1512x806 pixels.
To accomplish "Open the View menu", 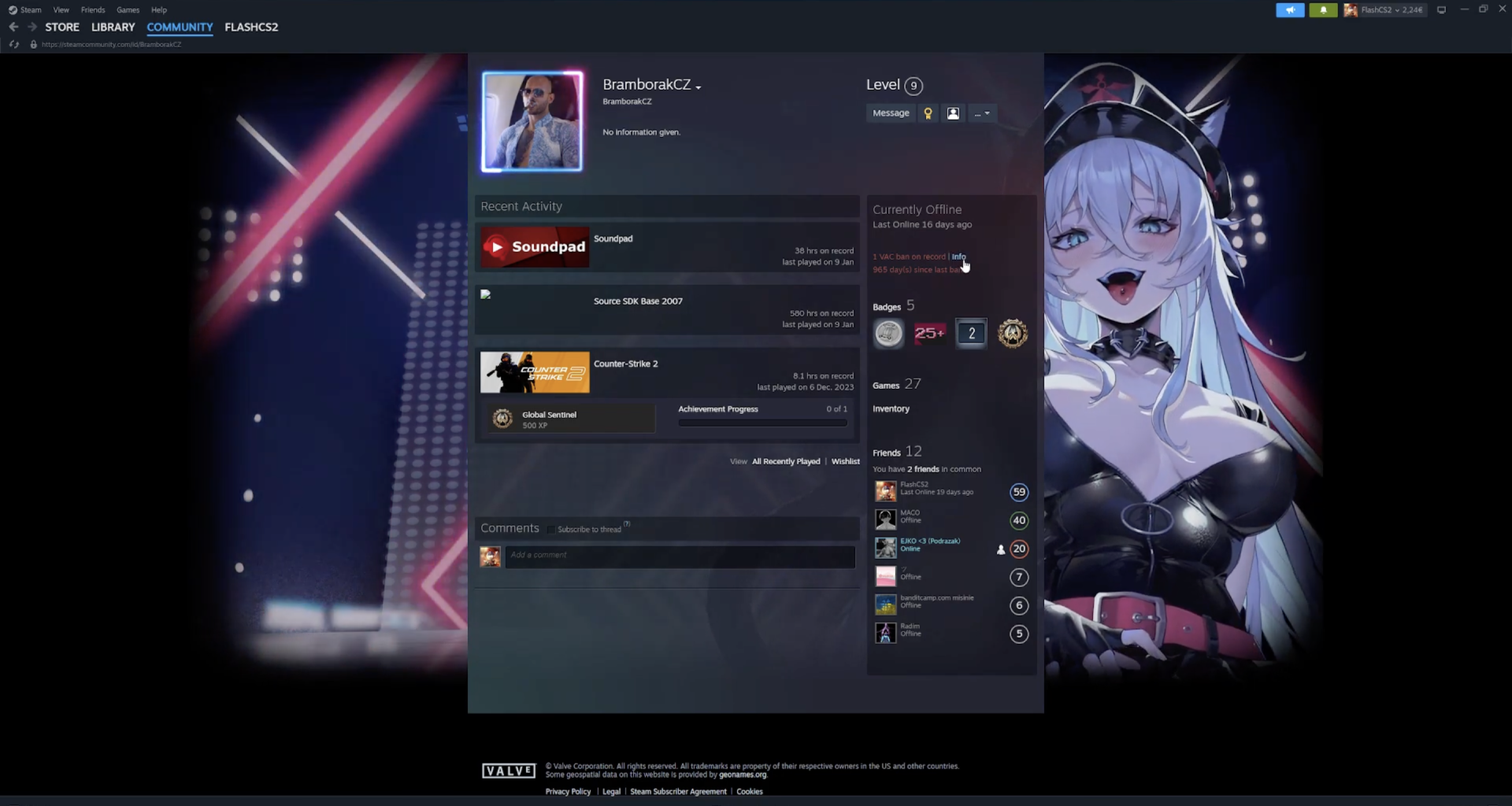I will click(x=61, y=10).
